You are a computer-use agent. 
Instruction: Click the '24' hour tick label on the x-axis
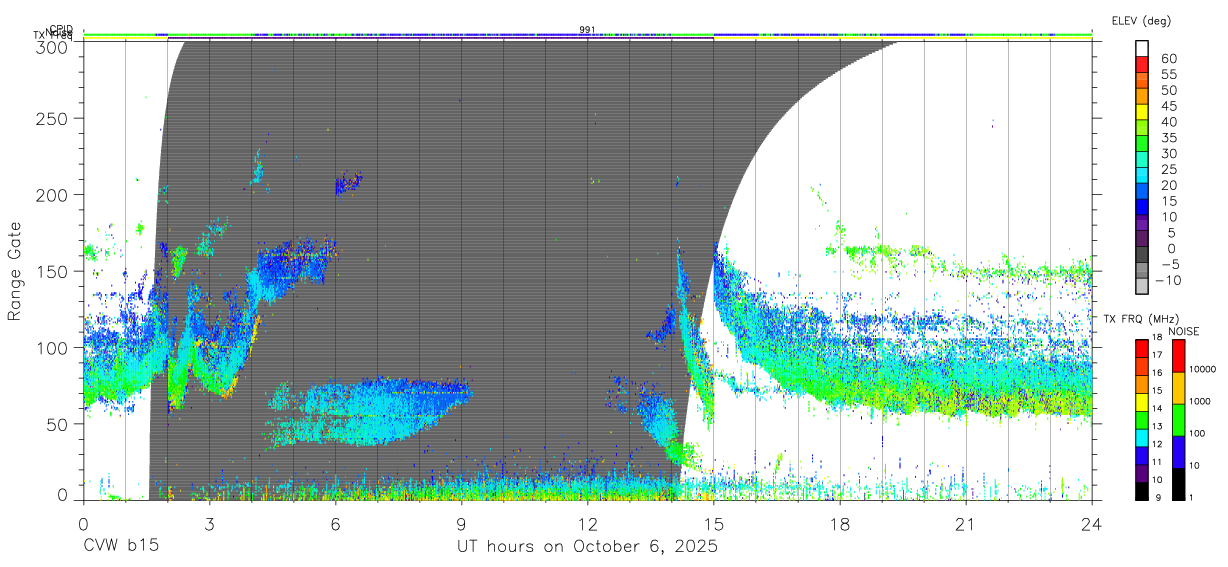point(1092,523)
